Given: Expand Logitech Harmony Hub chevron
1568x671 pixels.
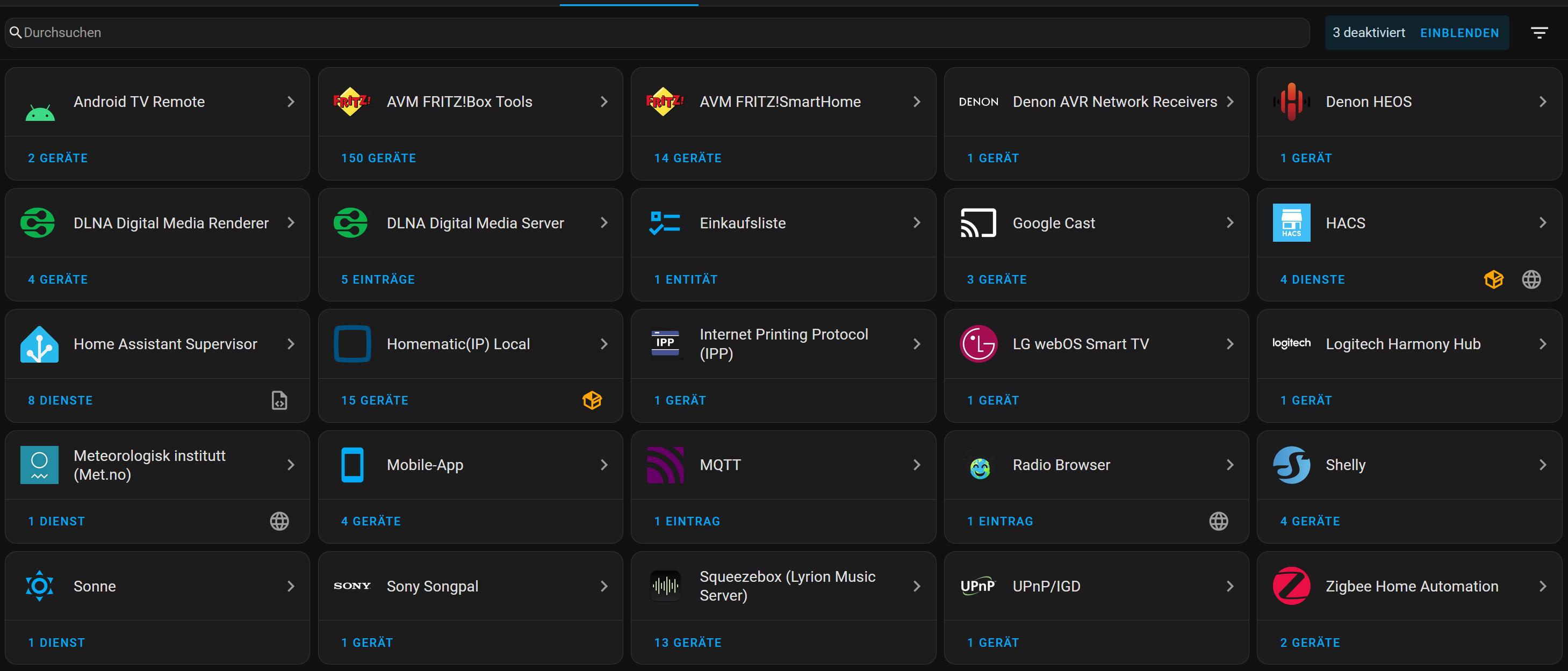Looking at the screenshot, I should pyautogui.click(x=1542, y=344).
